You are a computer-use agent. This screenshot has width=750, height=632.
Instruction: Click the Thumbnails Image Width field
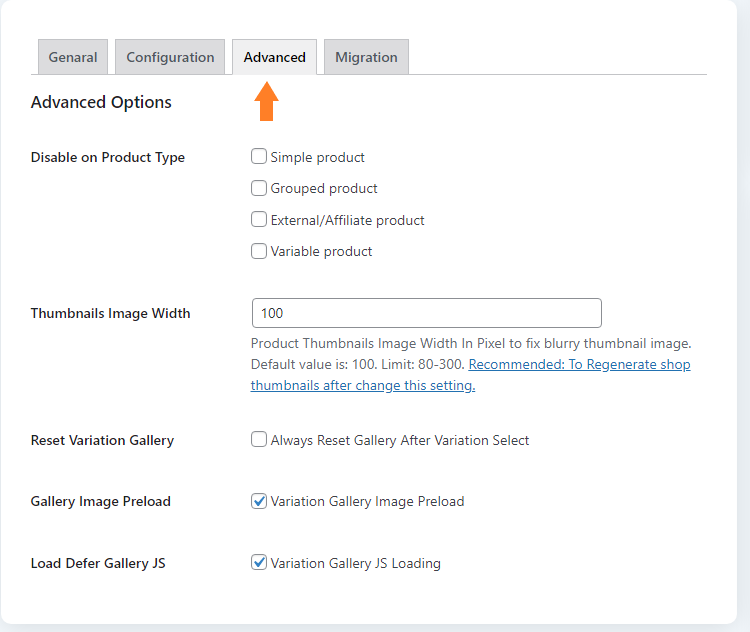[x=427, y=313]
